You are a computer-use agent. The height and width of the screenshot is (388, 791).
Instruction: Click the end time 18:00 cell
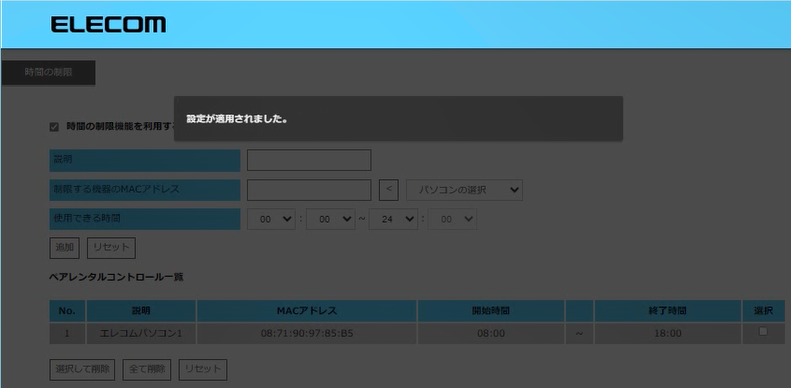coord(667,334)
